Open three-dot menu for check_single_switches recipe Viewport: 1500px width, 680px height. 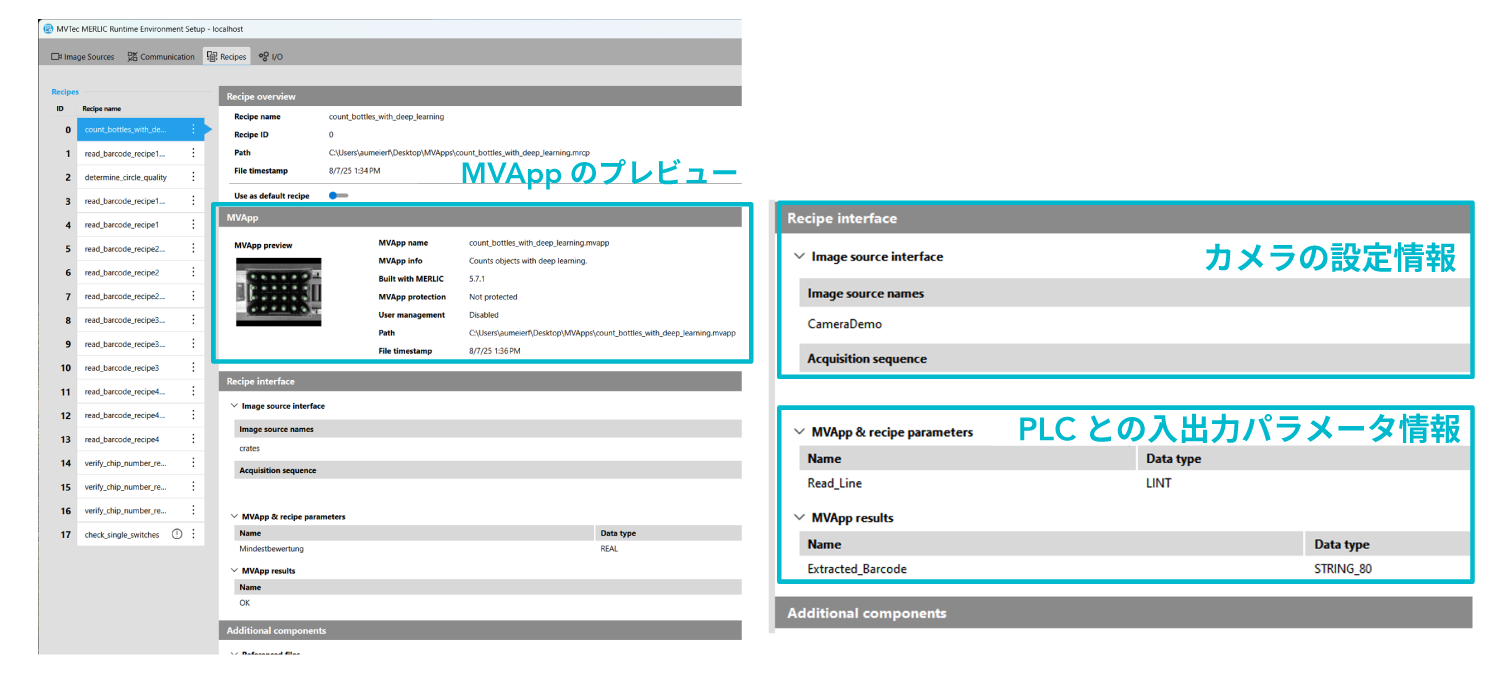193,534
